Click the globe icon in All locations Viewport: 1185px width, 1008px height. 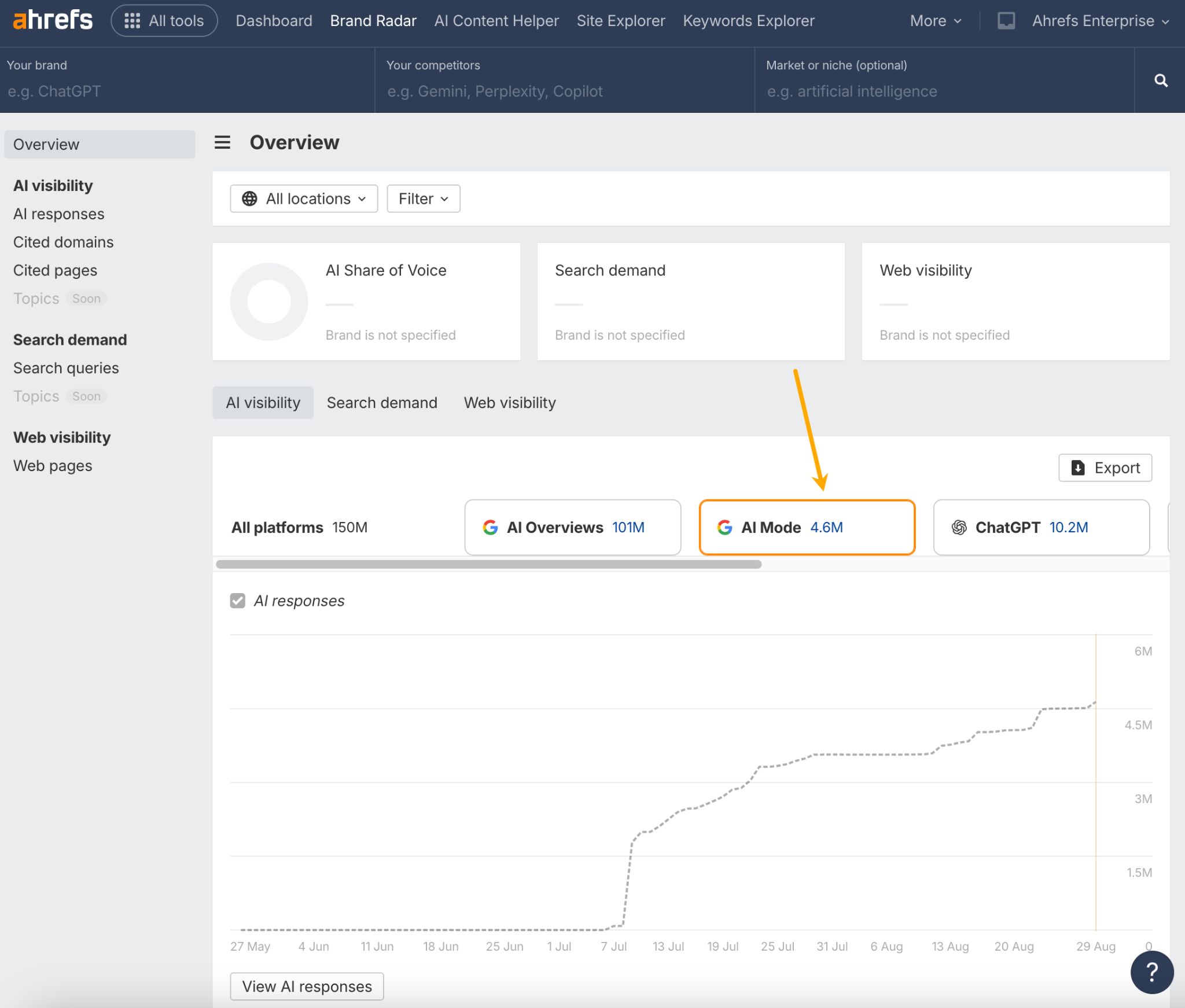click(x=249, y=198)
